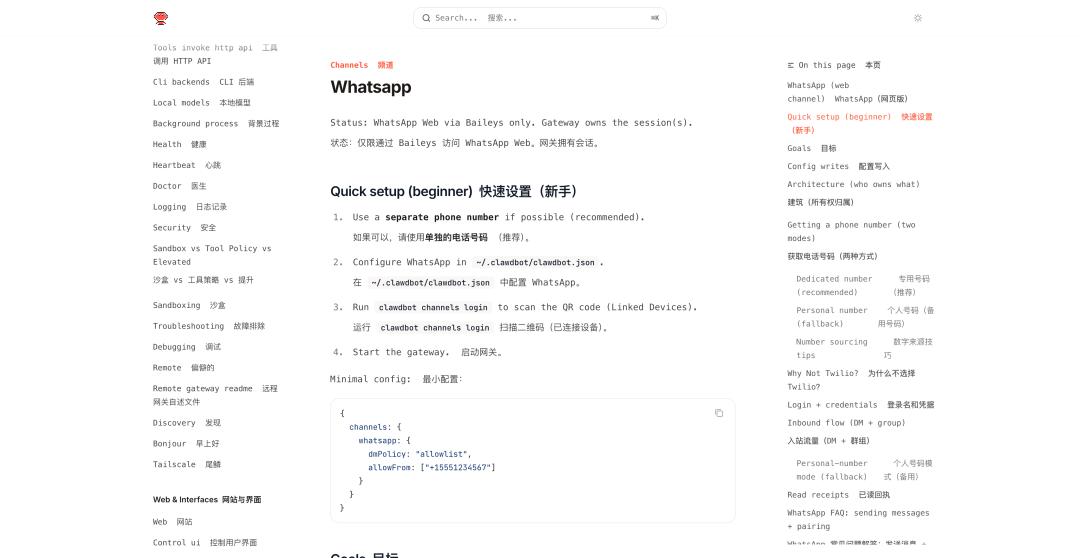Jump to Quick setup (beginner) in contents

coord(860,123)
